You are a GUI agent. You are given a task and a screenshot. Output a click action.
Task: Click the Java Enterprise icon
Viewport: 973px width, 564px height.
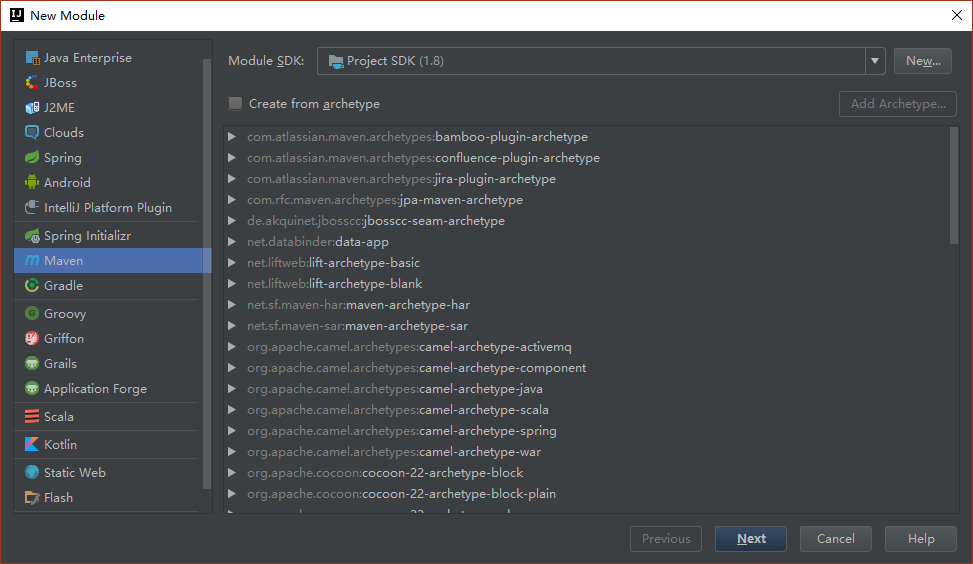click(32, 58)
